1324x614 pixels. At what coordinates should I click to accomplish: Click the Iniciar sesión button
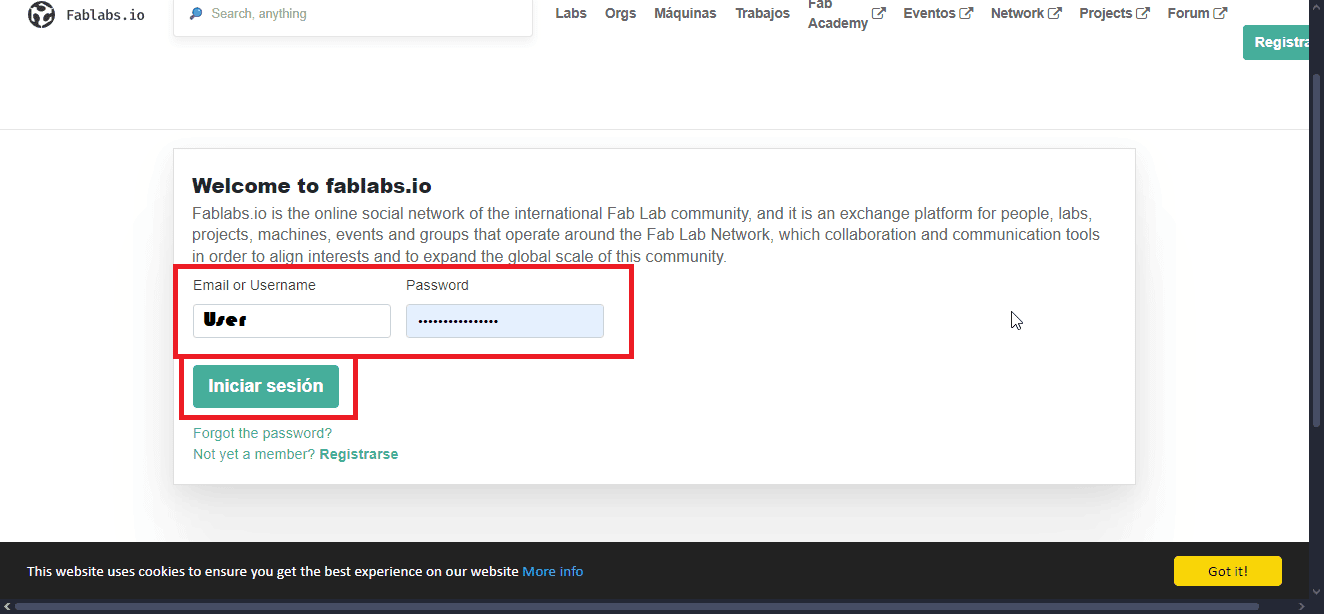(266, 386)
